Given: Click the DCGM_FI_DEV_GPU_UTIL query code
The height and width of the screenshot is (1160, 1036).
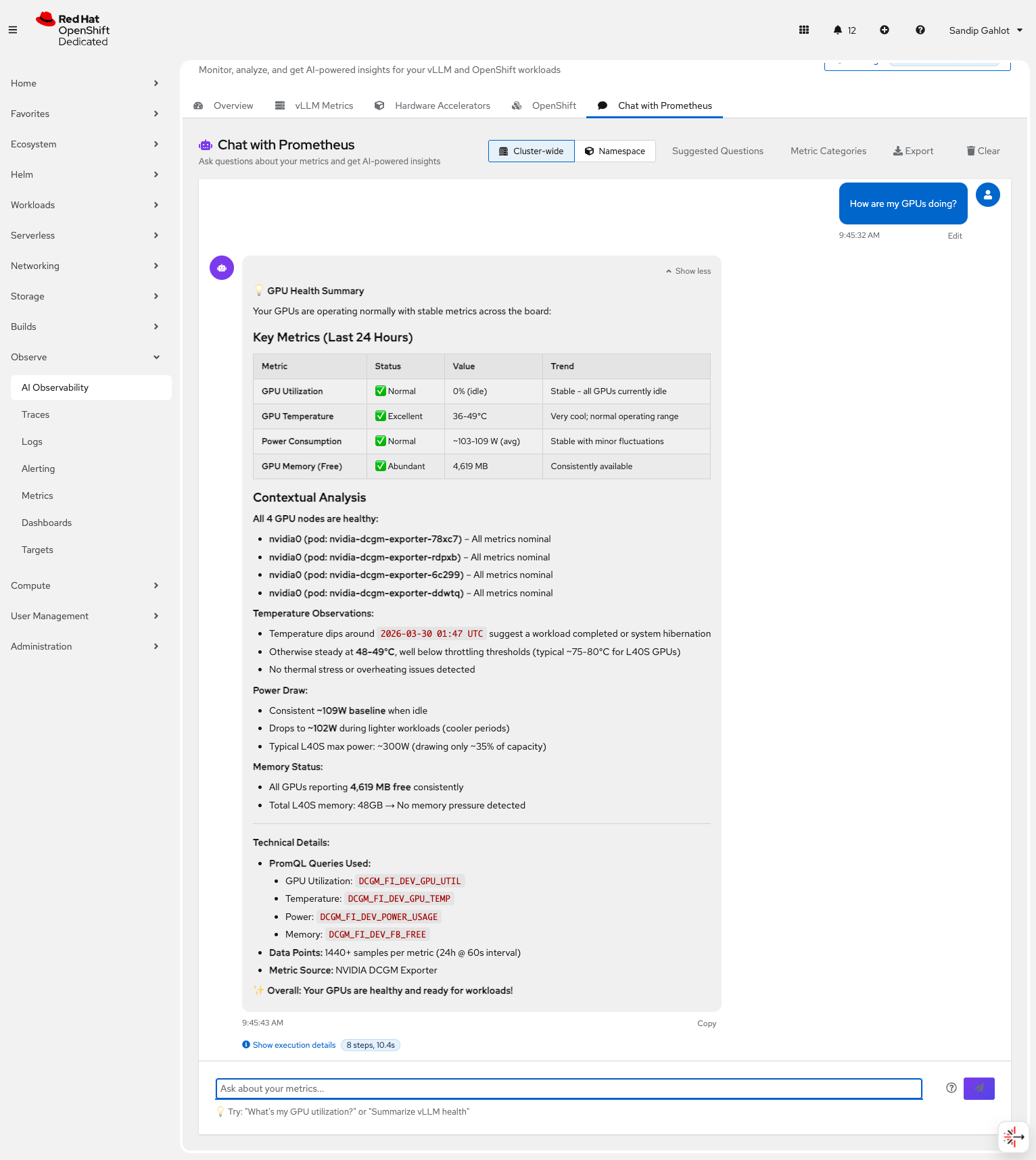Looking at the screenshot, I should coord(410,881).
